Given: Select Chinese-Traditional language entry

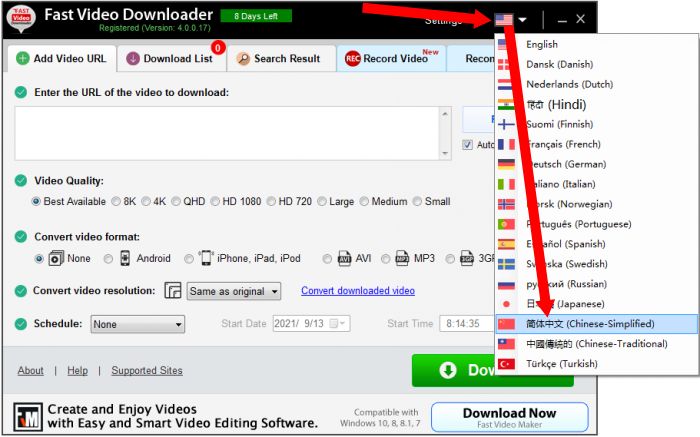Looking at the screenshot, I should click(x=596, y=344).
